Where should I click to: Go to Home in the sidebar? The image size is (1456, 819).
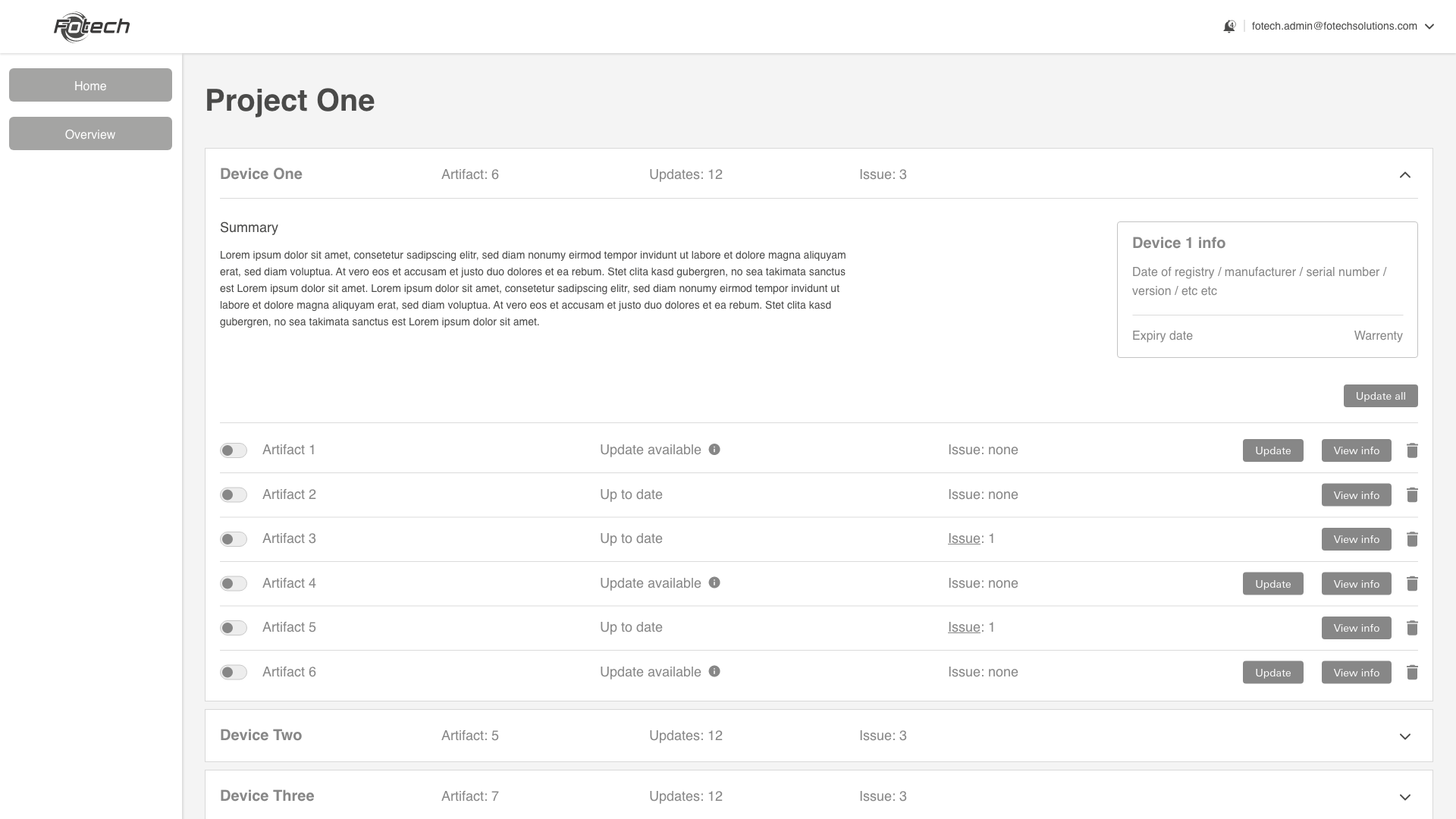point(90,86)
